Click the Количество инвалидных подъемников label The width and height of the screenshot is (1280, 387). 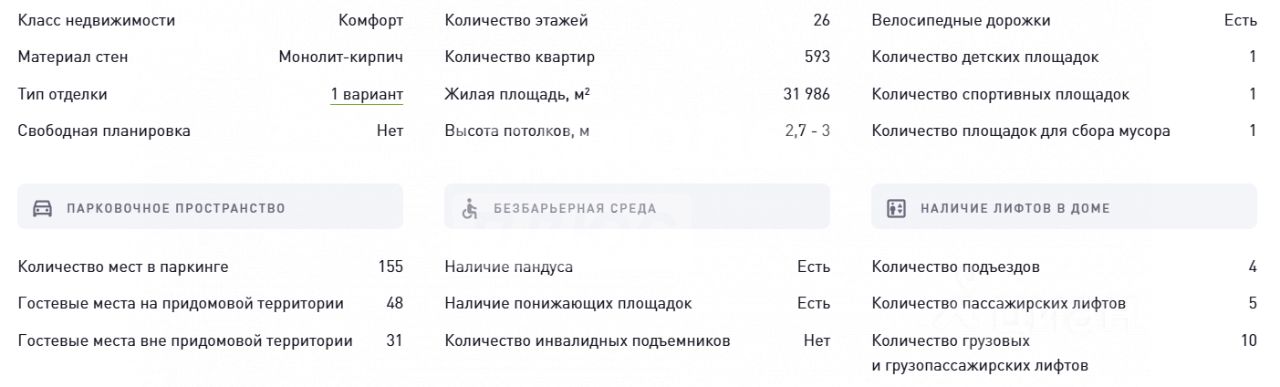(x=588, y=341)
